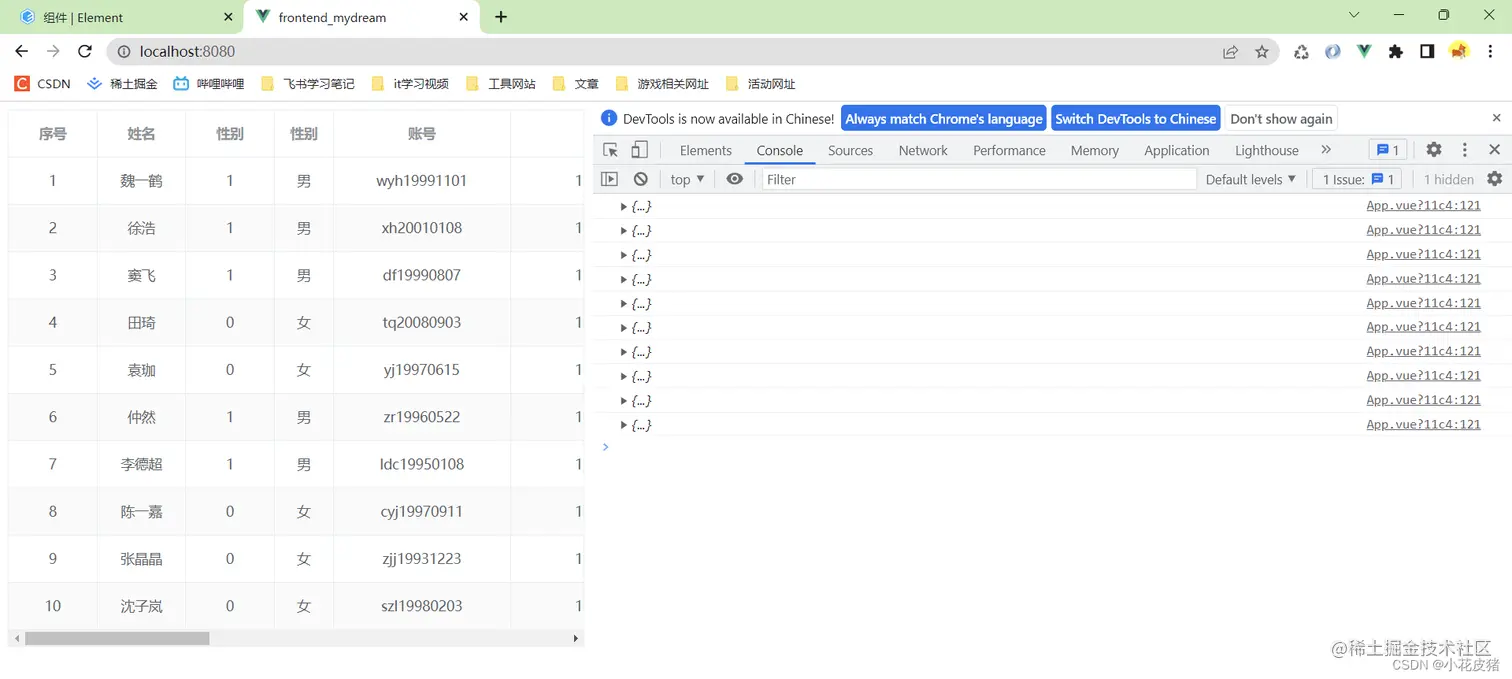
Task: Open the App.vue source link of the first log
Action: tap(1423, 206)
